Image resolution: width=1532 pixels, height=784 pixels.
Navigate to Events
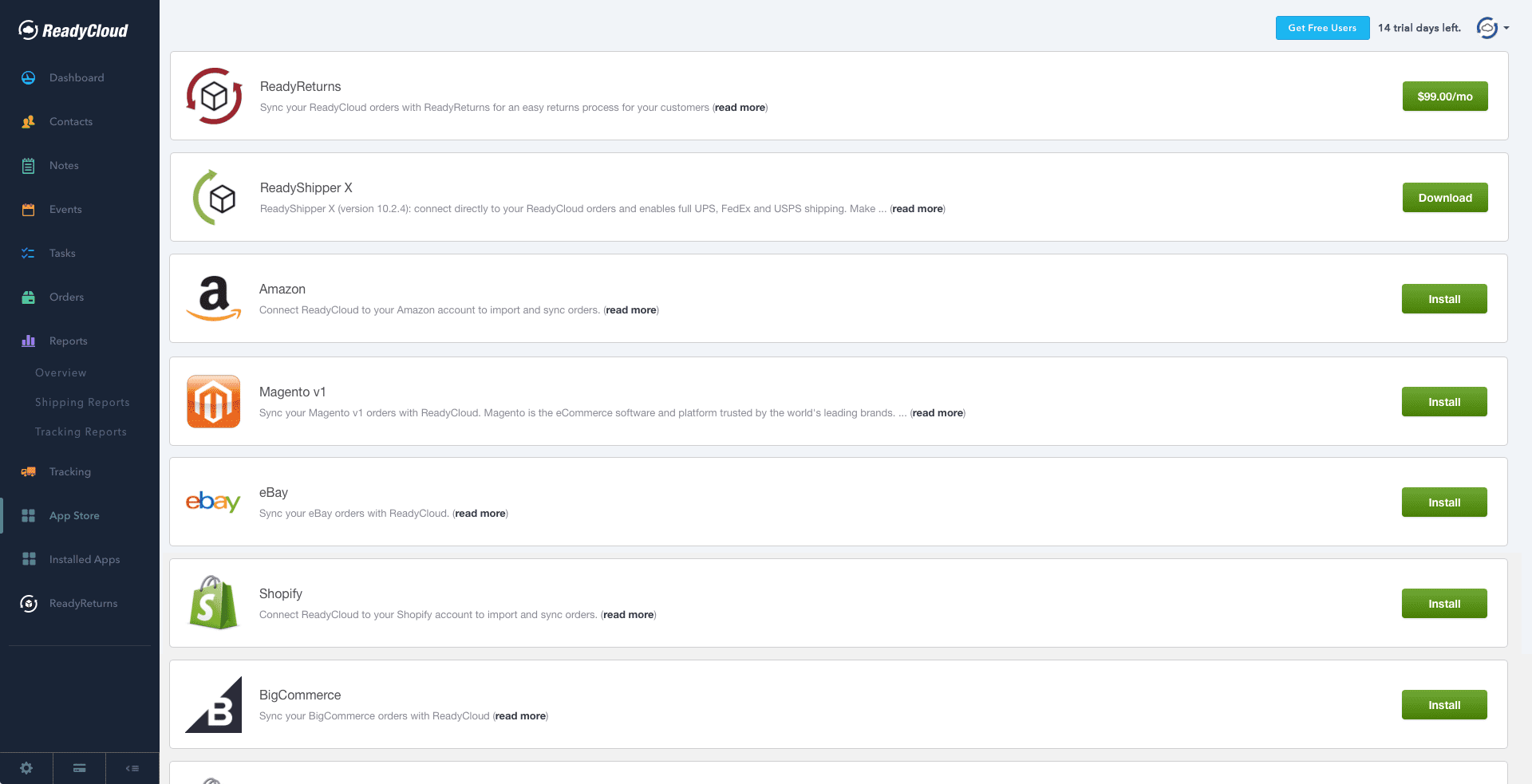point(65,209)
